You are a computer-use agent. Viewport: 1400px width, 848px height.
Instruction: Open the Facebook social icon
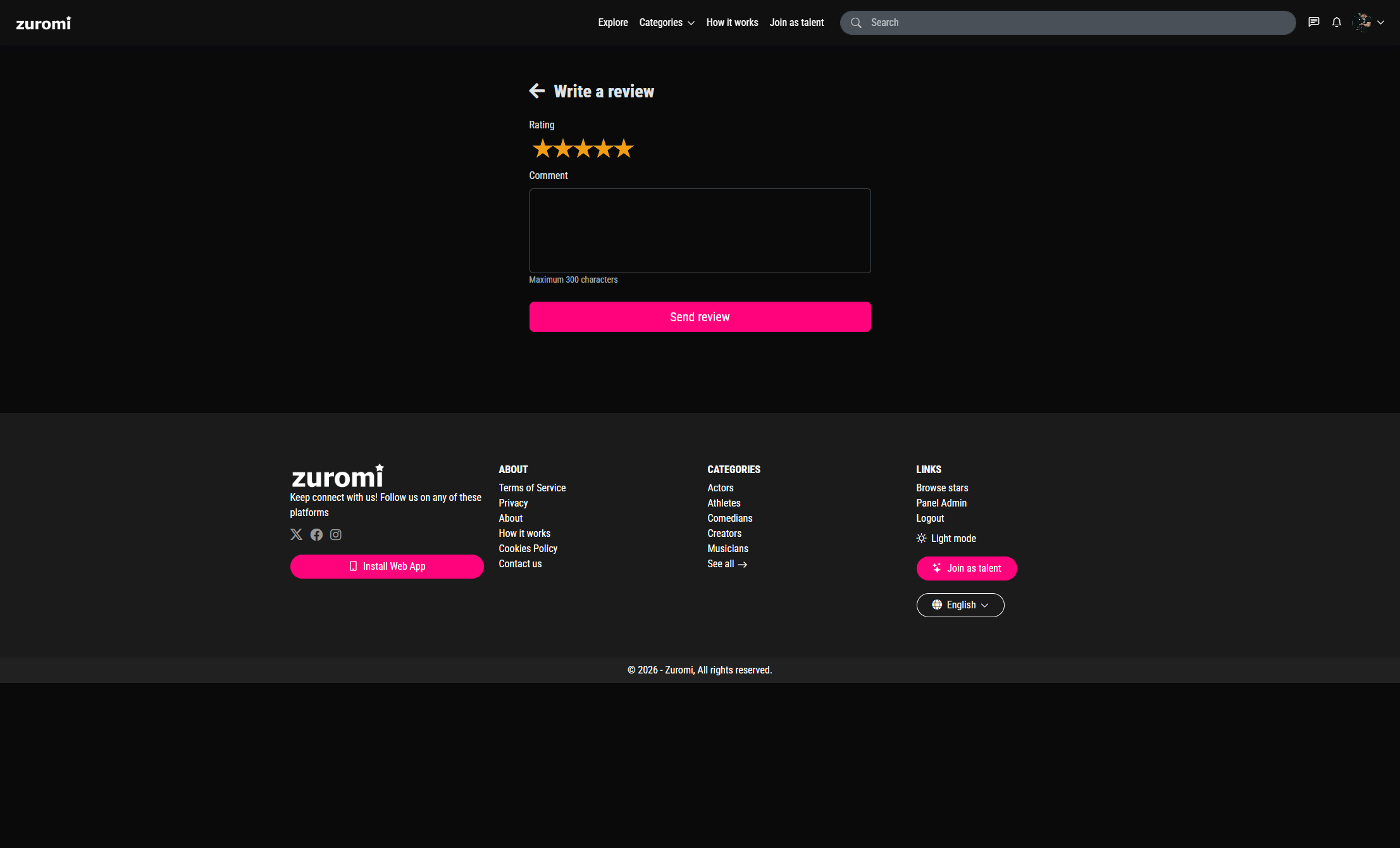316,534
